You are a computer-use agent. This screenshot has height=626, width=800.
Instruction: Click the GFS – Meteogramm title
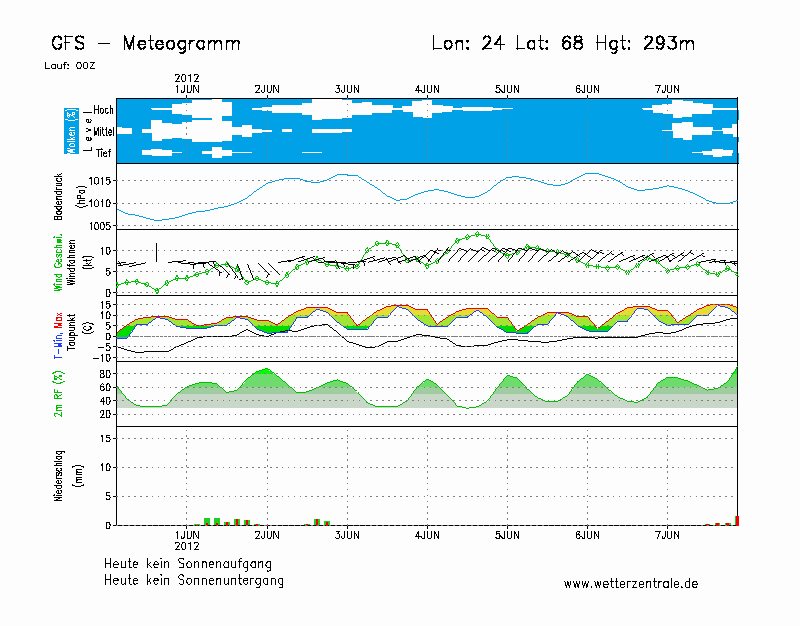click(145, 44)
